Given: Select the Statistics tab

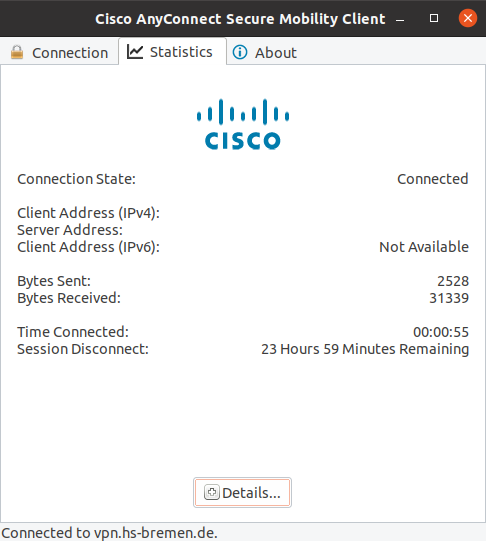Looking at the screenshot, I should coord(172,52).
